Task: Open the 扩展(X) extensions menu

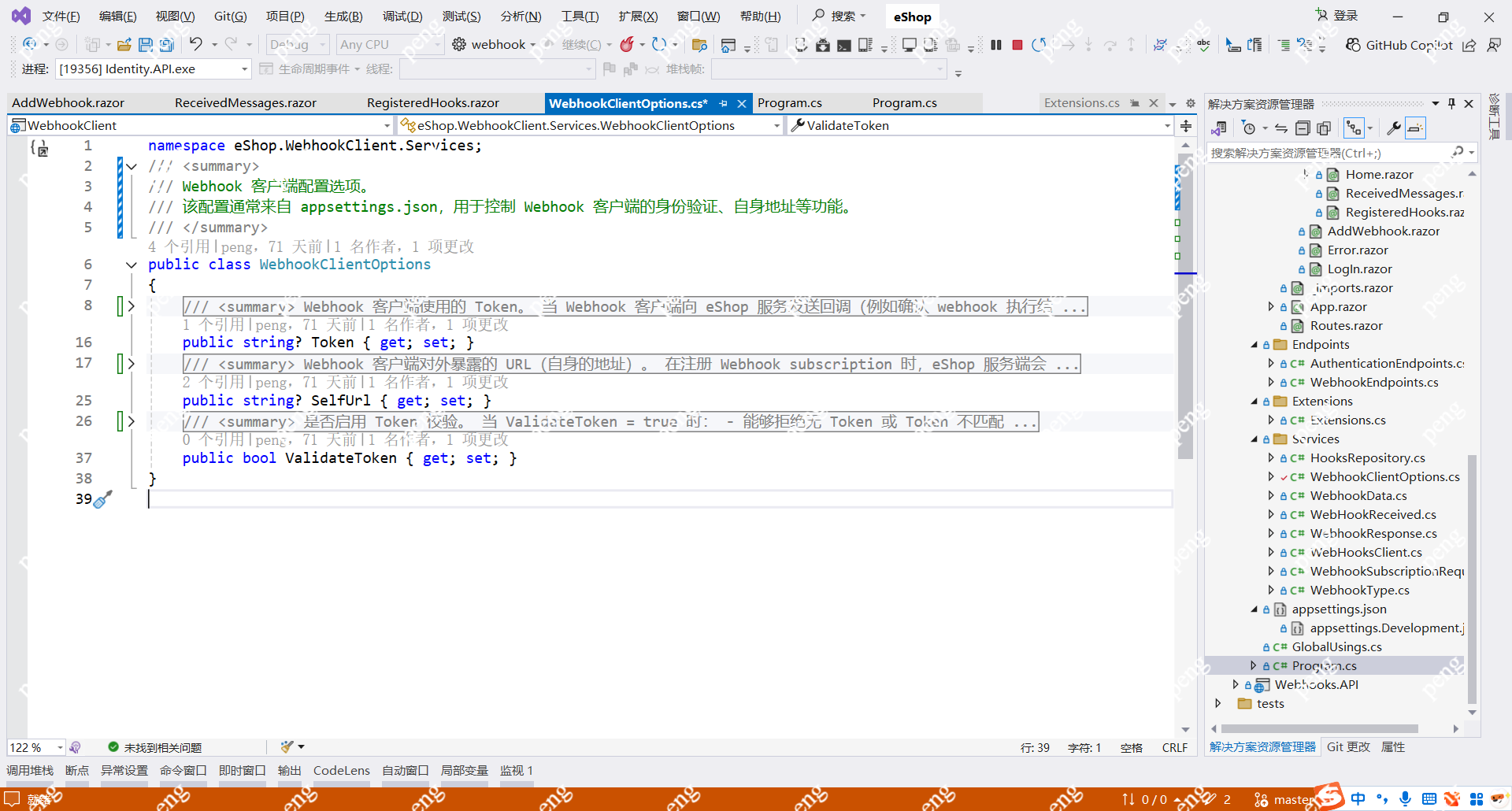Action: 638,17
